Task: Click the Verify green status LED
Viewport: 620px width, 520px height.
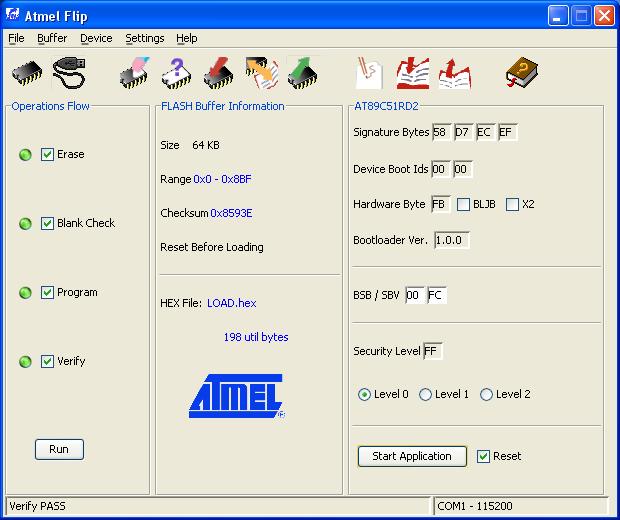Action: coord(25,362)
